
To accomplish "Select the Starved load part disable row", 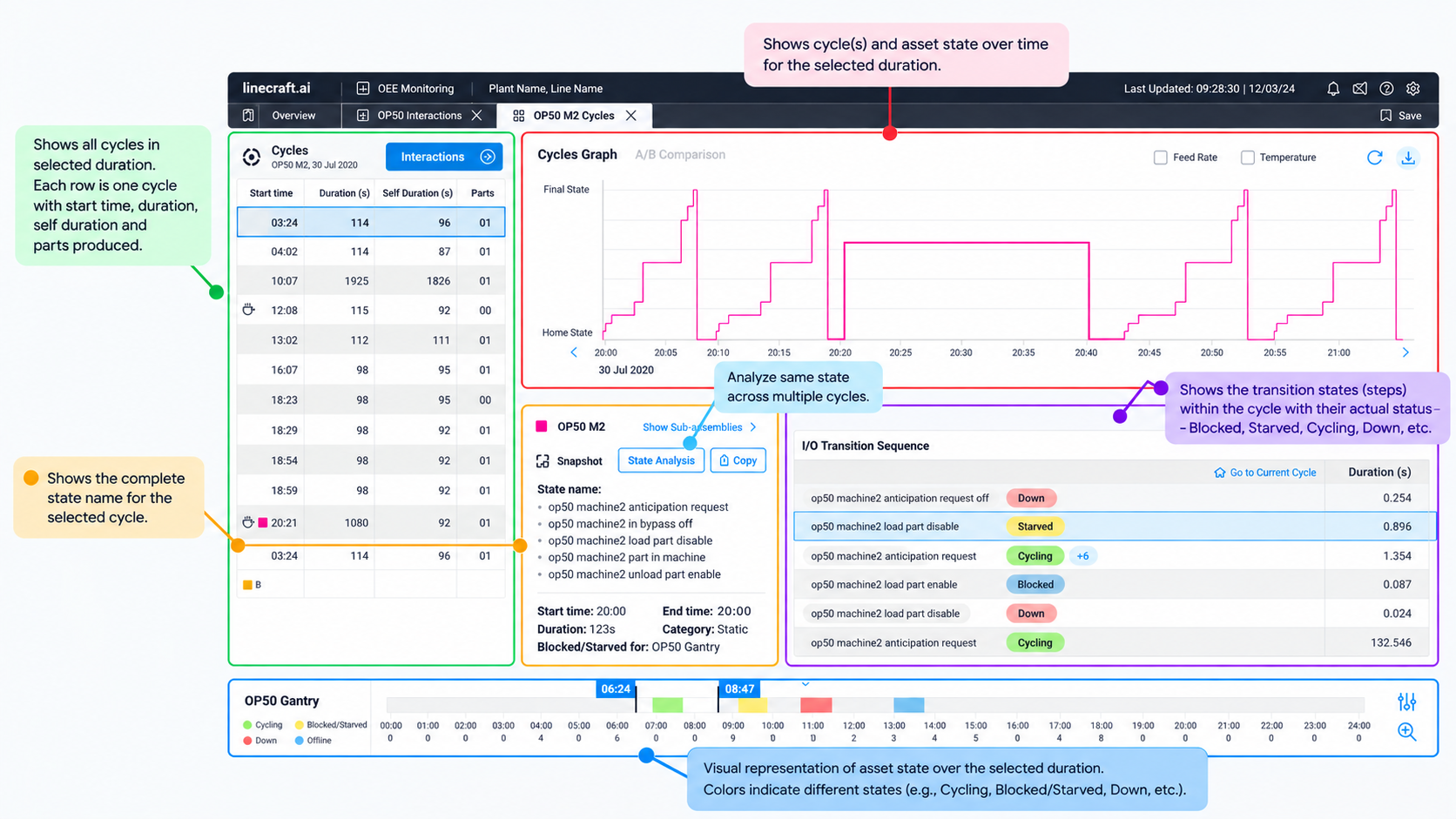I will [1114, 527].
